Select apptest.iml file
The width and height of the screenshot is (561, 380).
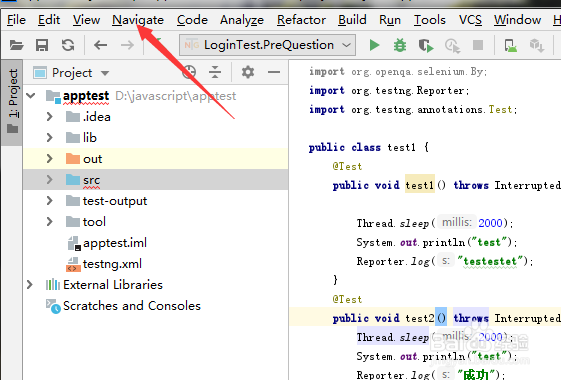tap(115, 243)
